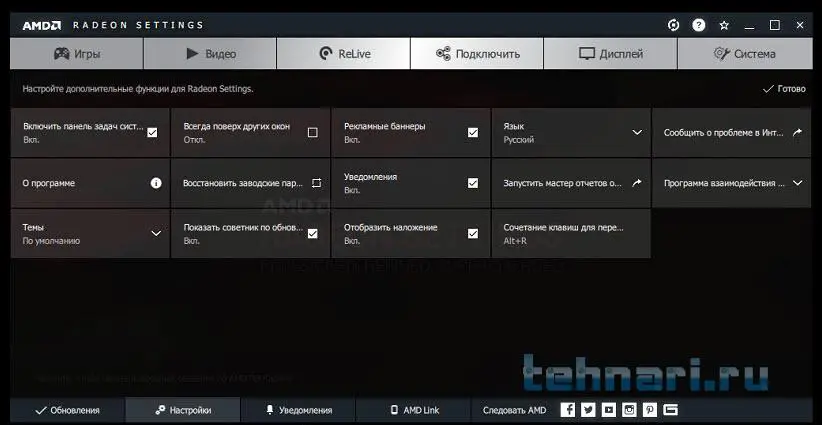Click the star favorites icon in title bar

(724, 25)
